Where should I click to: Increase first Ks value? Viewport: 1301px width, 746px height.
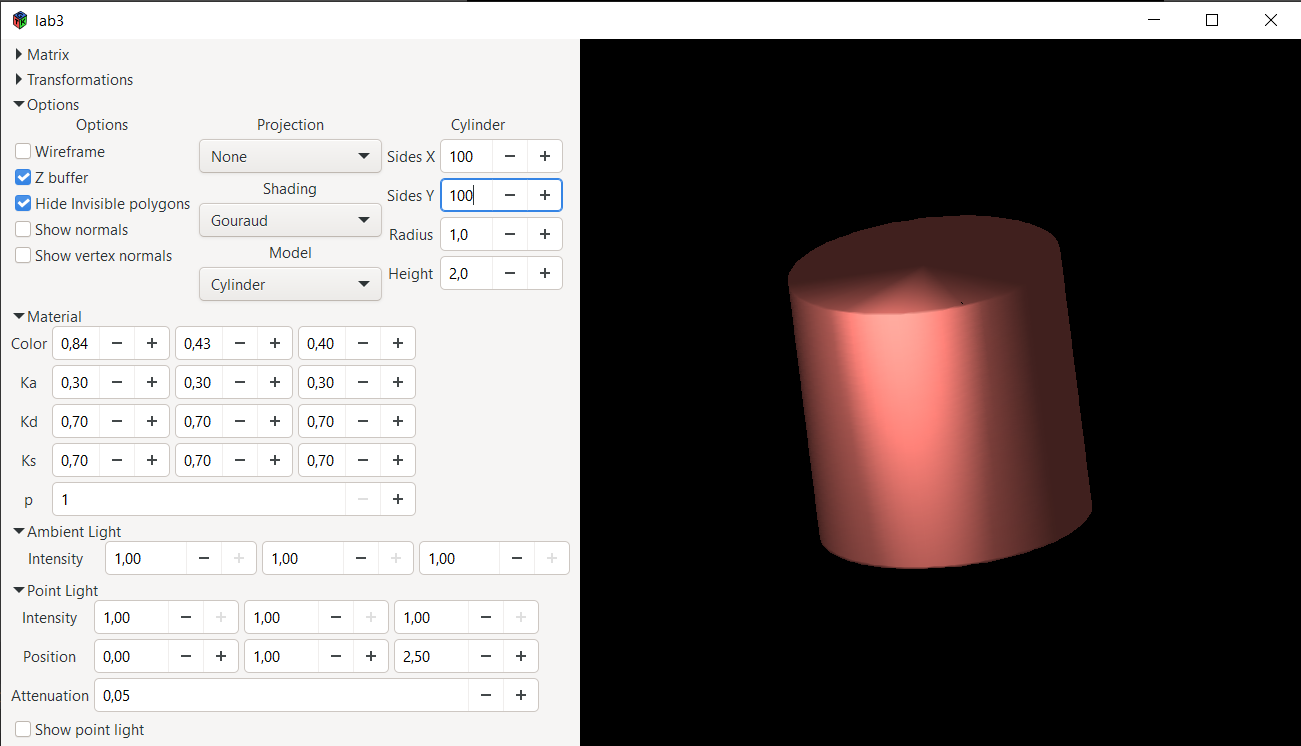(152, 460)
